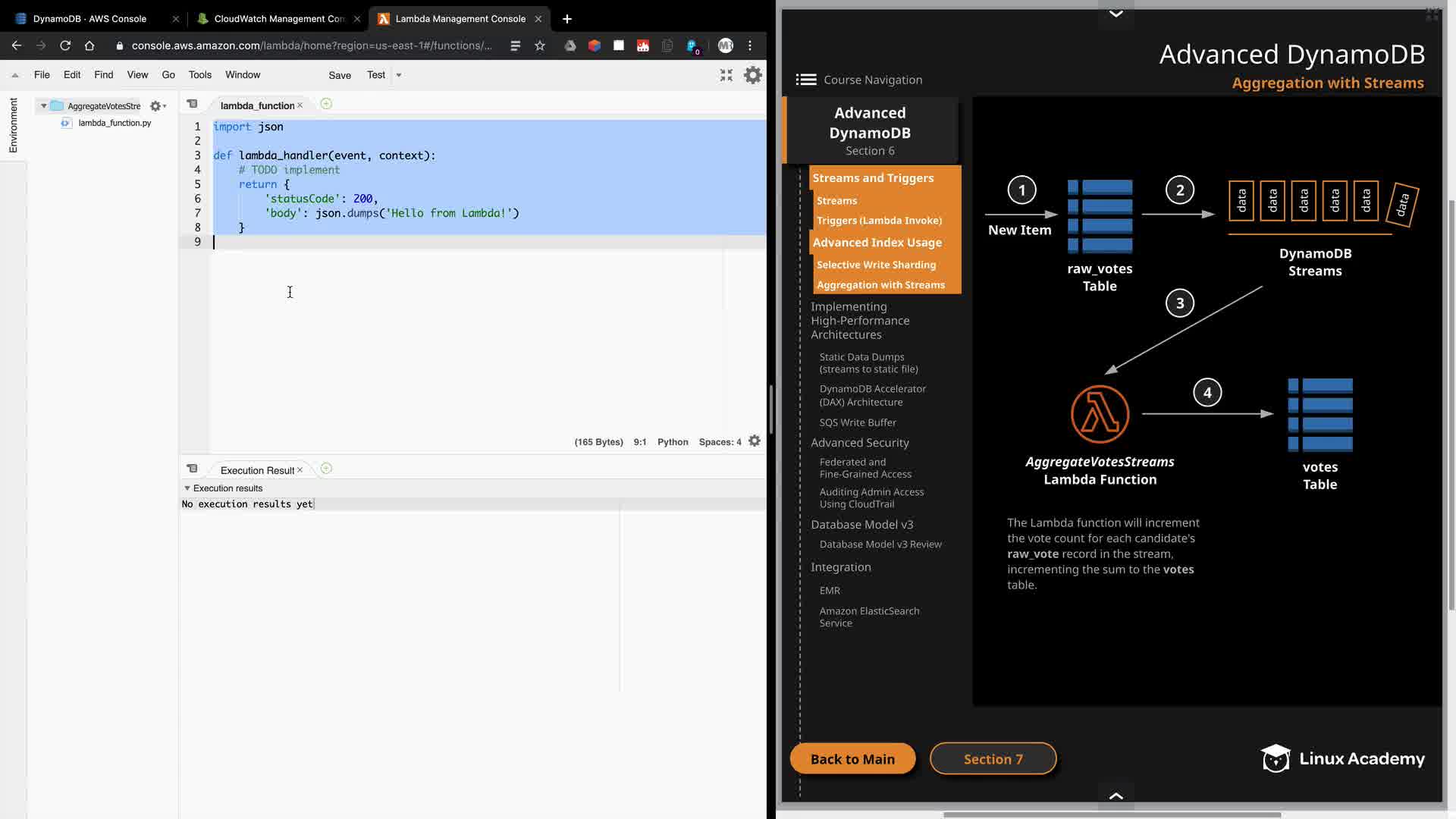Go to Section 7
The height and width of the screenshot is (819, 1456).
tap(993, 759)
